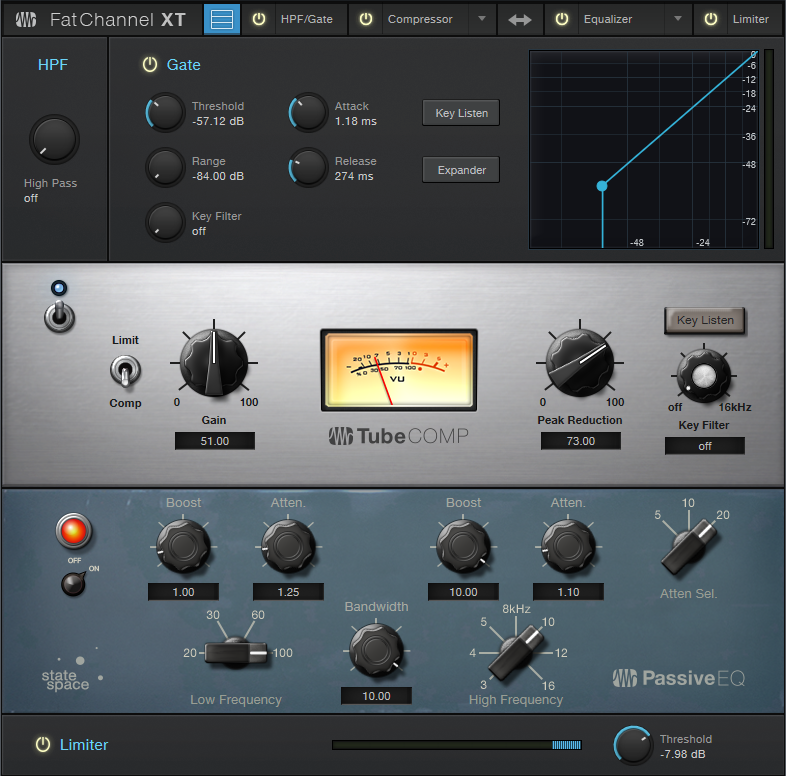The image size is (786, 776).
Task: Click the Expander button
Action: tap(461, 170)
